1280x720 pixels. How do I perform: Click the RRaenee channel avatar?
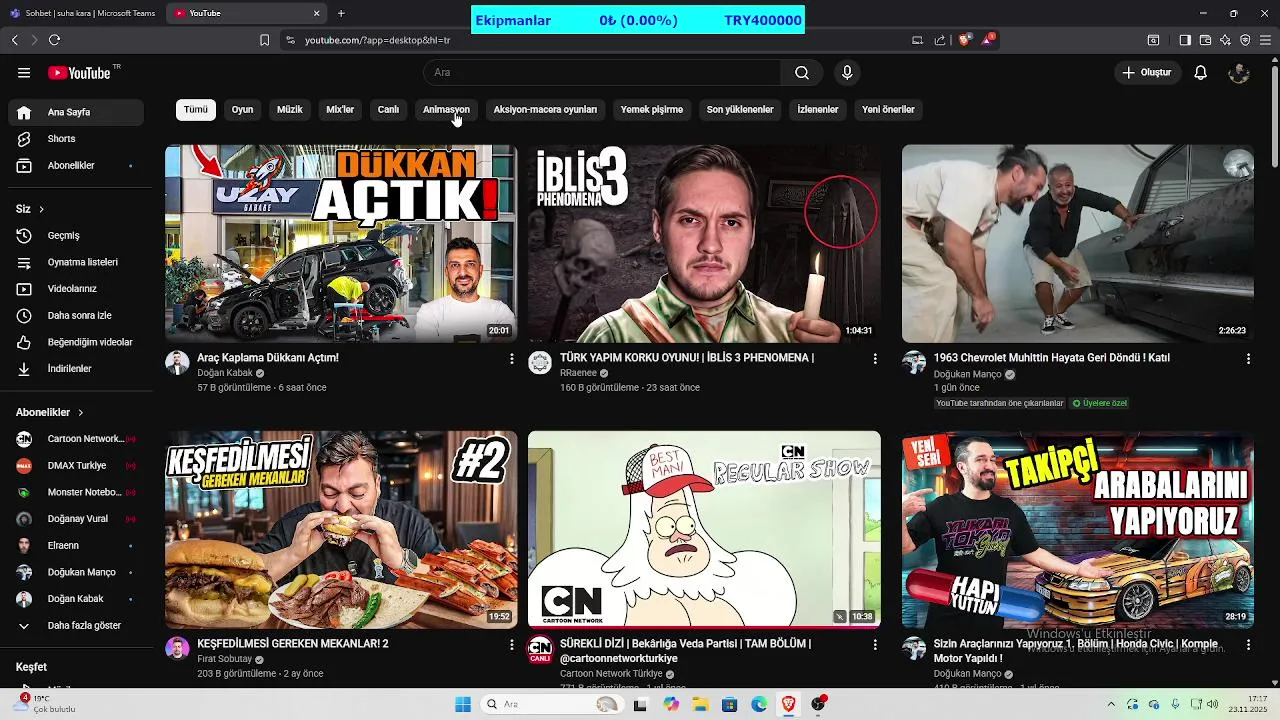[540, 362]
